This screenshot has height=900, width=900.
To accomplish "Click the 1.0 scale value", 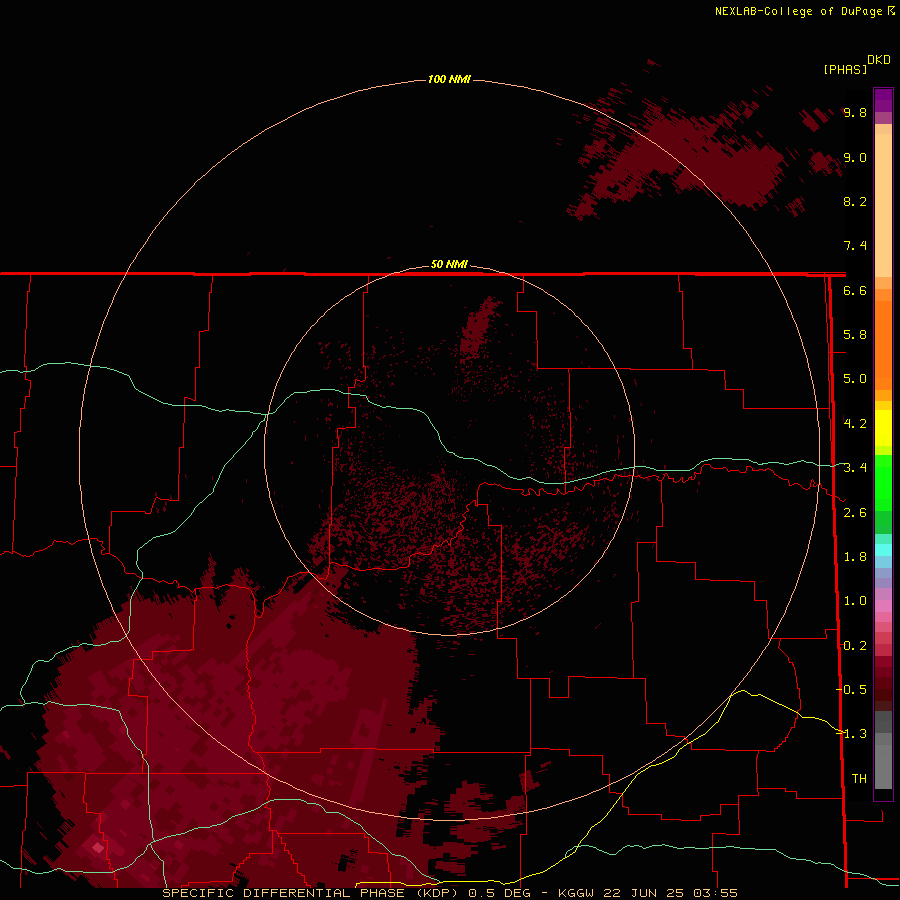I will [855, 601].
